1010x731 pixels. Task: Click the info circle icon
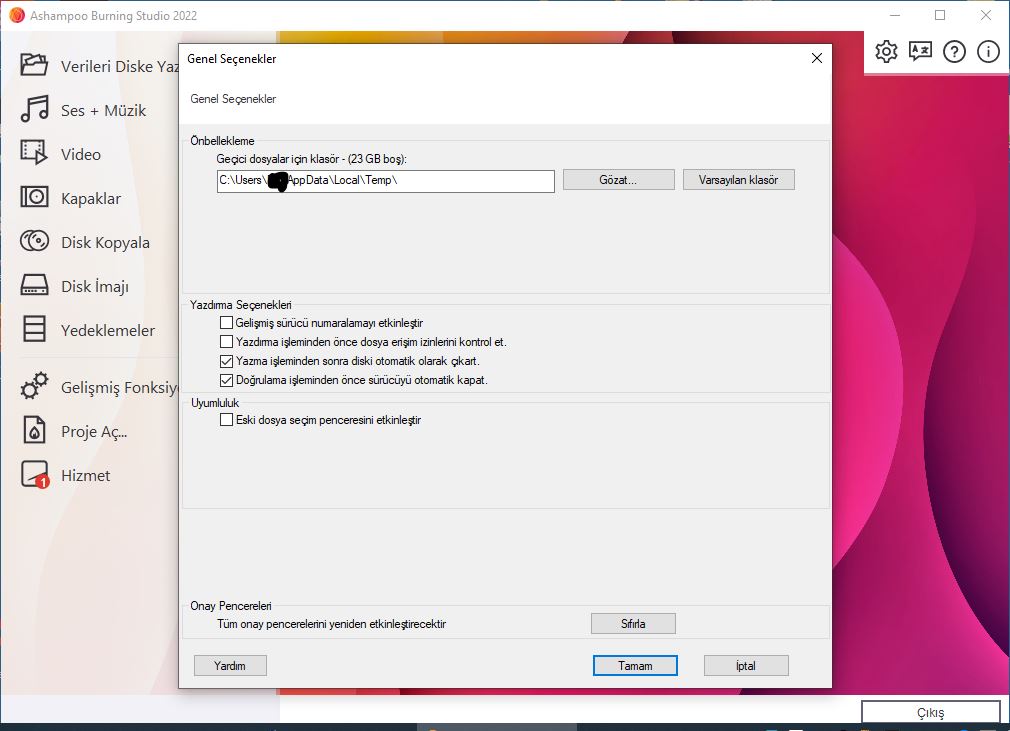point(988,52)
